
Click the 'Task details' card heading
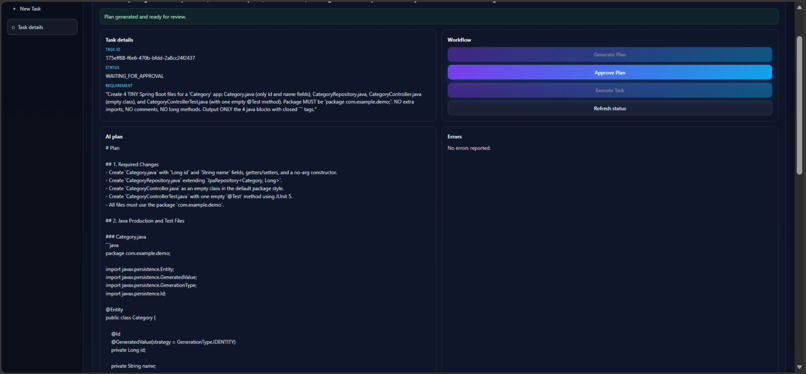coord(120,40)
